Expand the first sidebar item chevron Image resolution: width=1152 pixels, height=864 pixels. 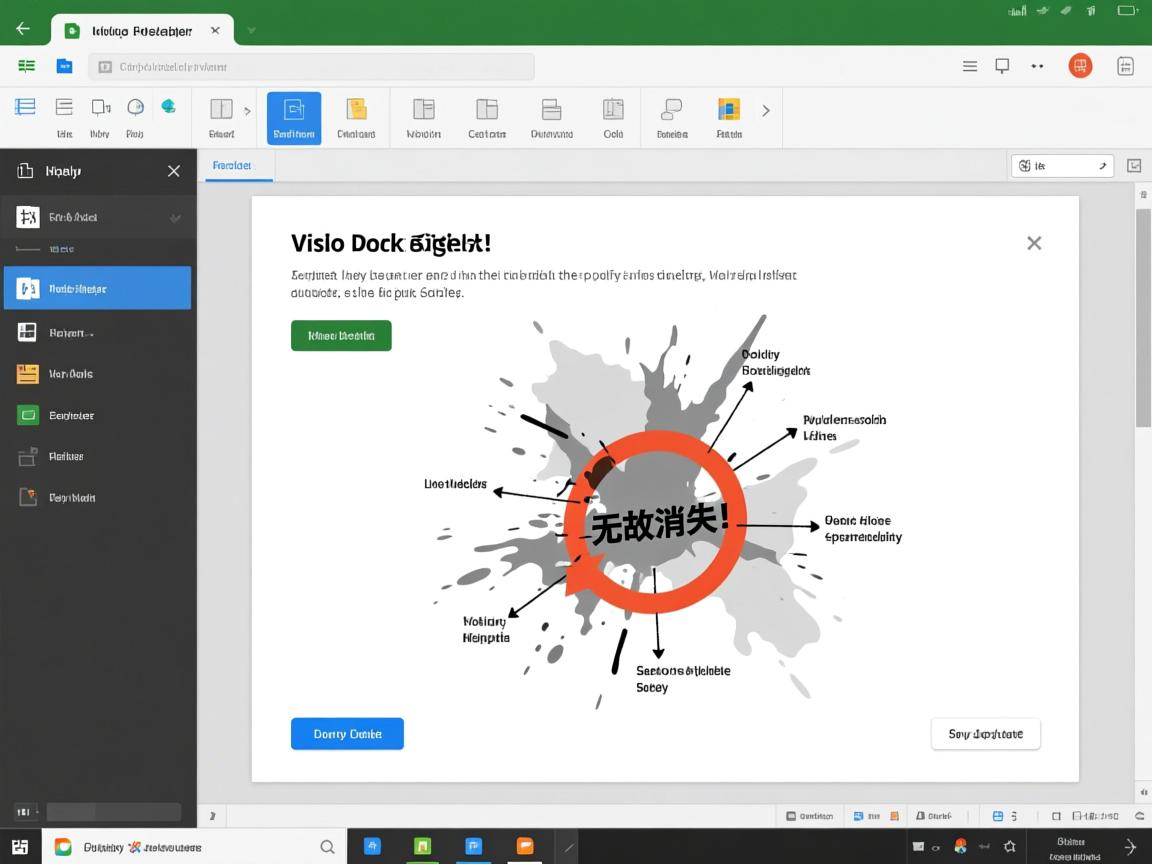(x=175, y=217)
